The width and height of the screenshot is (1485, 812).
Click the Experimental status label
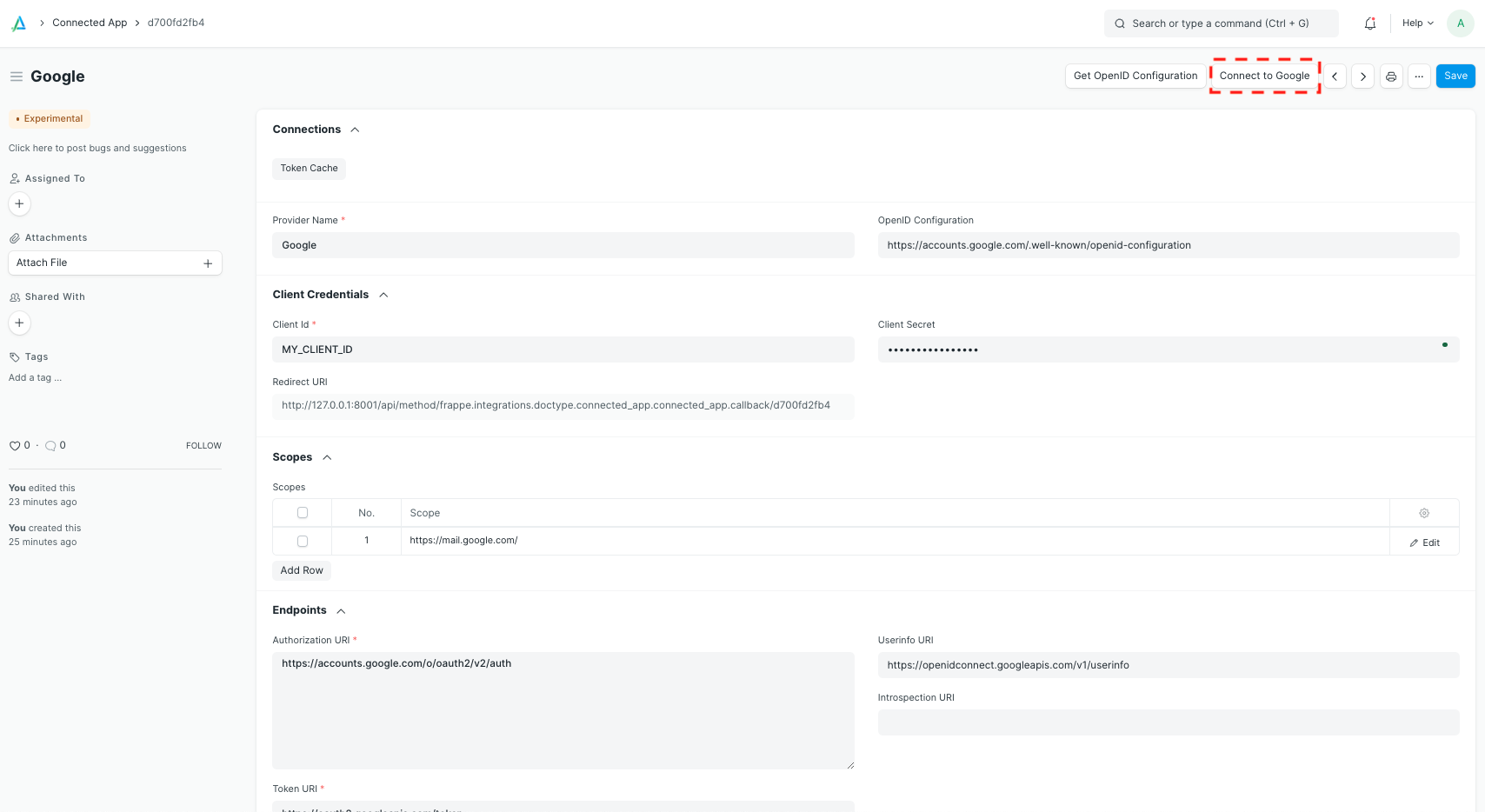tap(50, 119)
